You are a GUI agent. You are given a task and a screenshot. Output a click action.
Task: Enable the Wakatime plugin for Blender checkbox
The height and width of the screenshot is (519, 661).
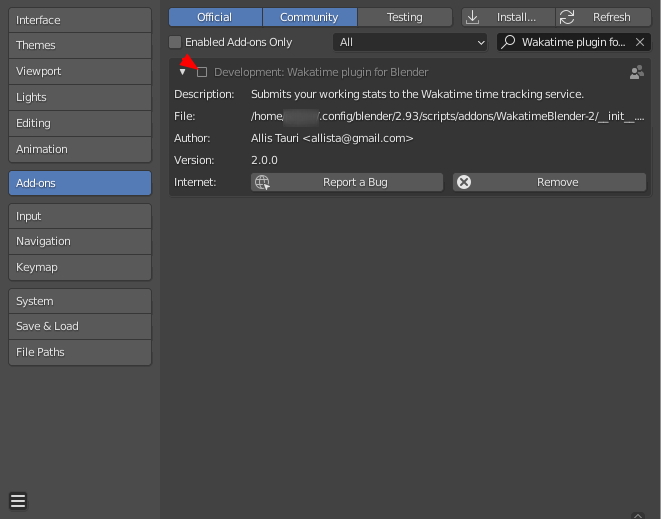[x=202, y=72]
